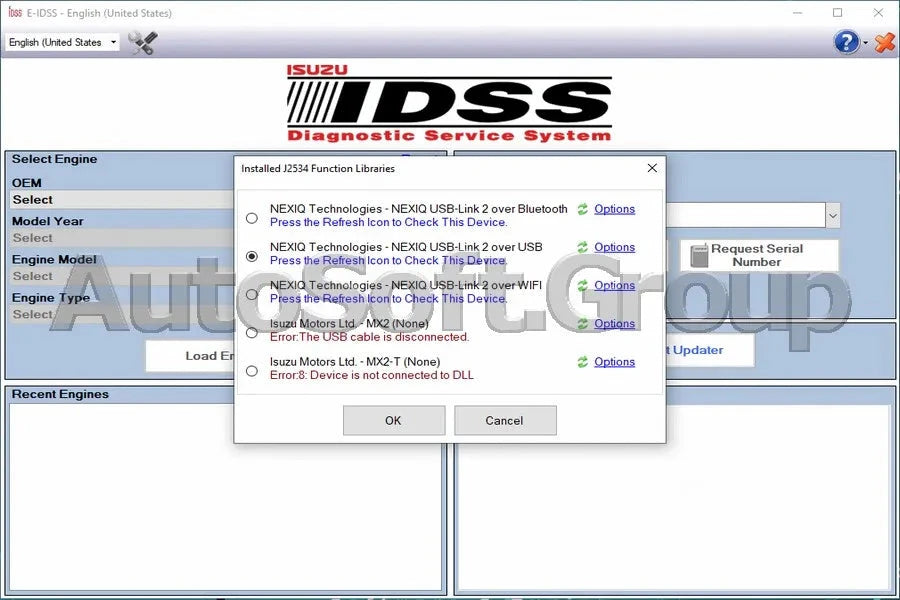Select Isuzu Motors MX2 (None) radio button

coord(251,333)
